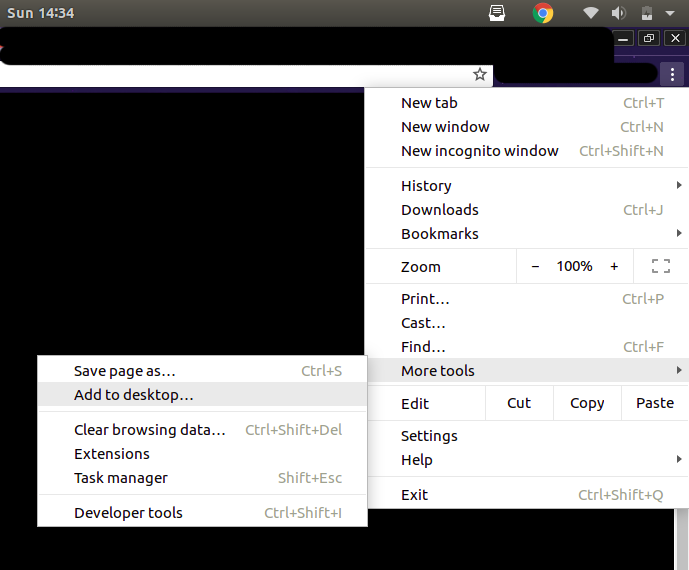Screen dimensions: 689x570
Task: Choose New tab from the menu
Action: pos(528,103)
